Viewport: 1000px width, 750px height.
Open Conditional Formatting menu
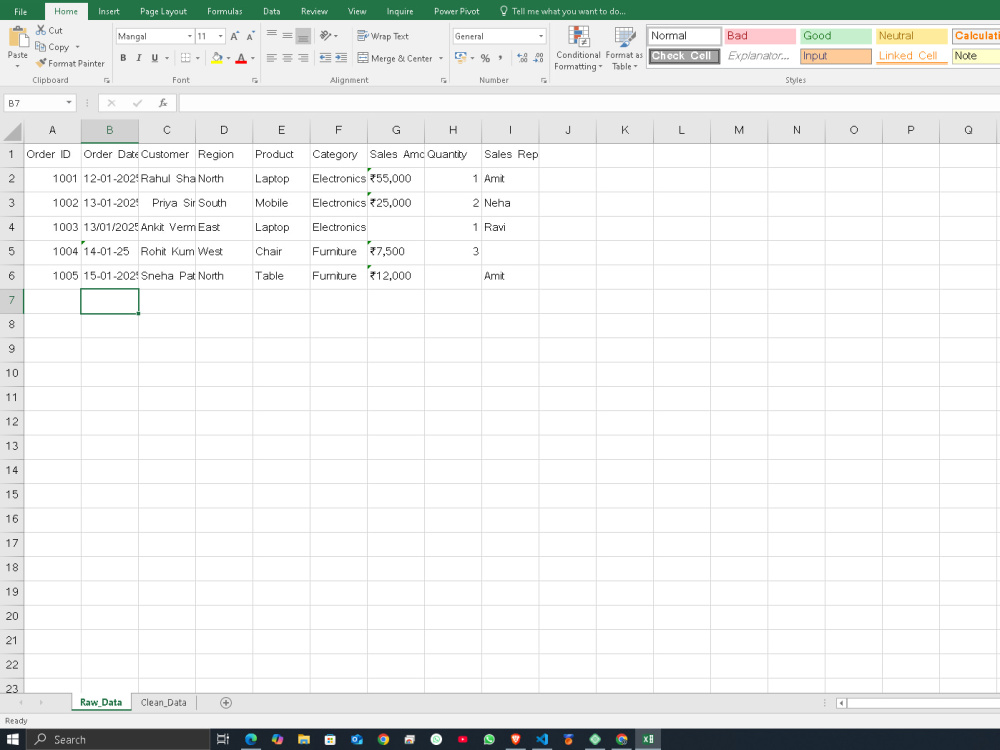click(x=578, y=48)
